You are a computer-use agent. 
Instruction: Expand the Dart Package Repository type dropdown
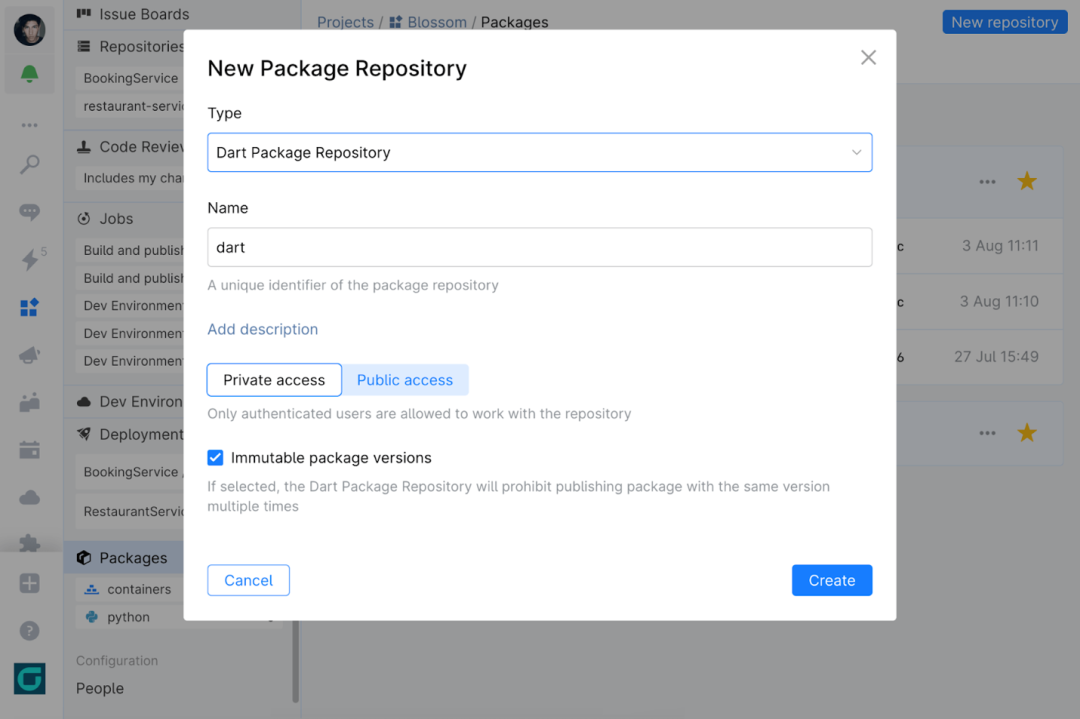pos(540,152)
